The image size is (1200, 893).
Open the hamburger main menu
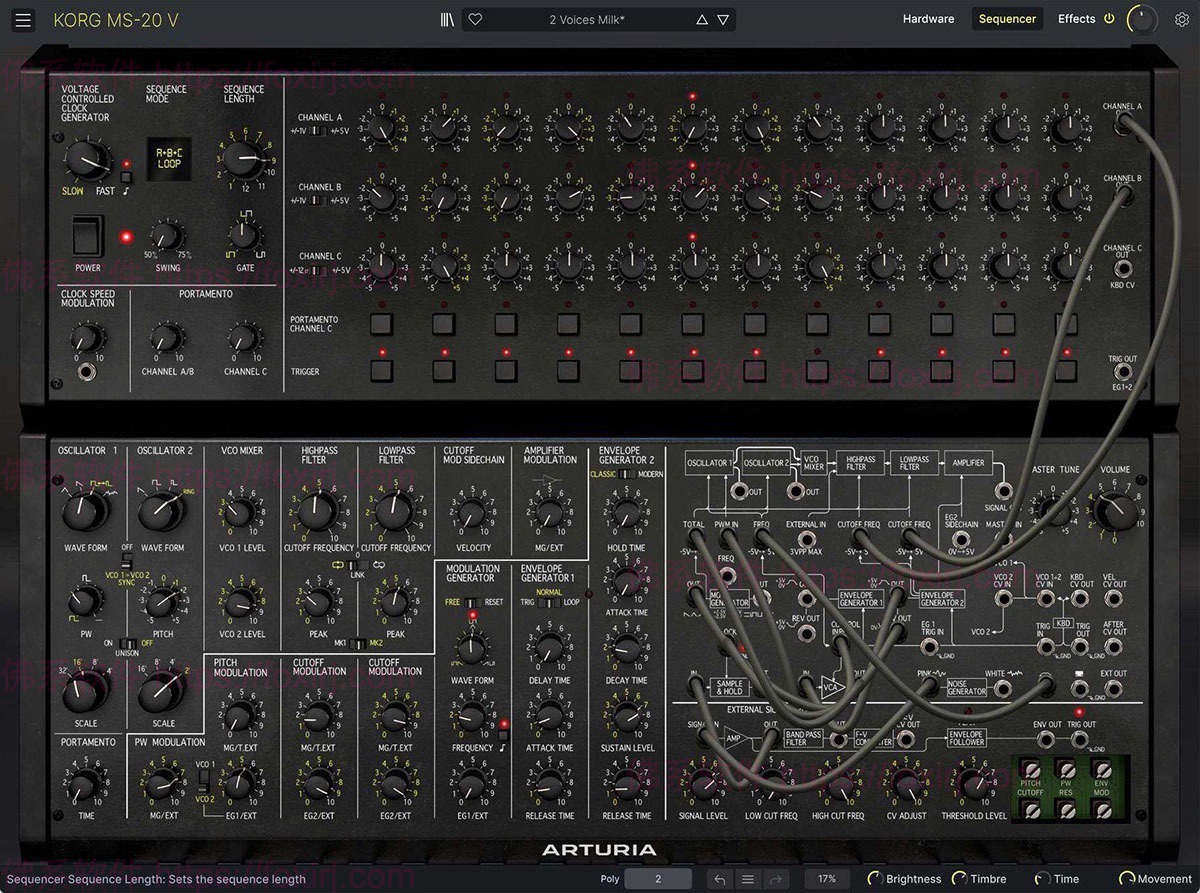[x=24, y=20]
